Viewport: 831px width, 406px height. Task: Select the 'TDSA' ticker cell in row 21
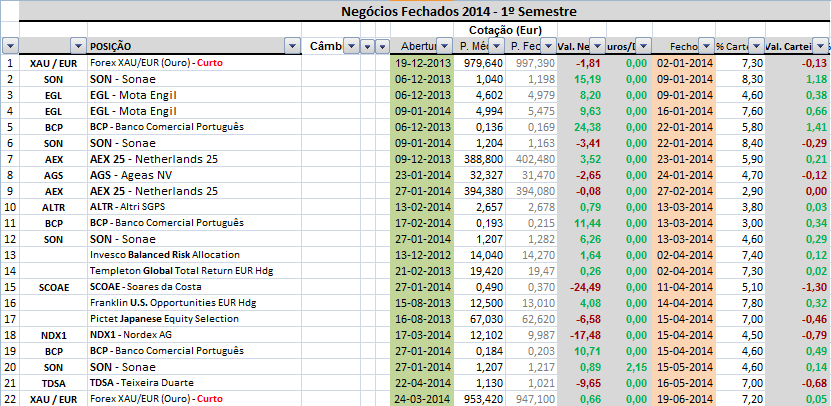coord(53,383)
